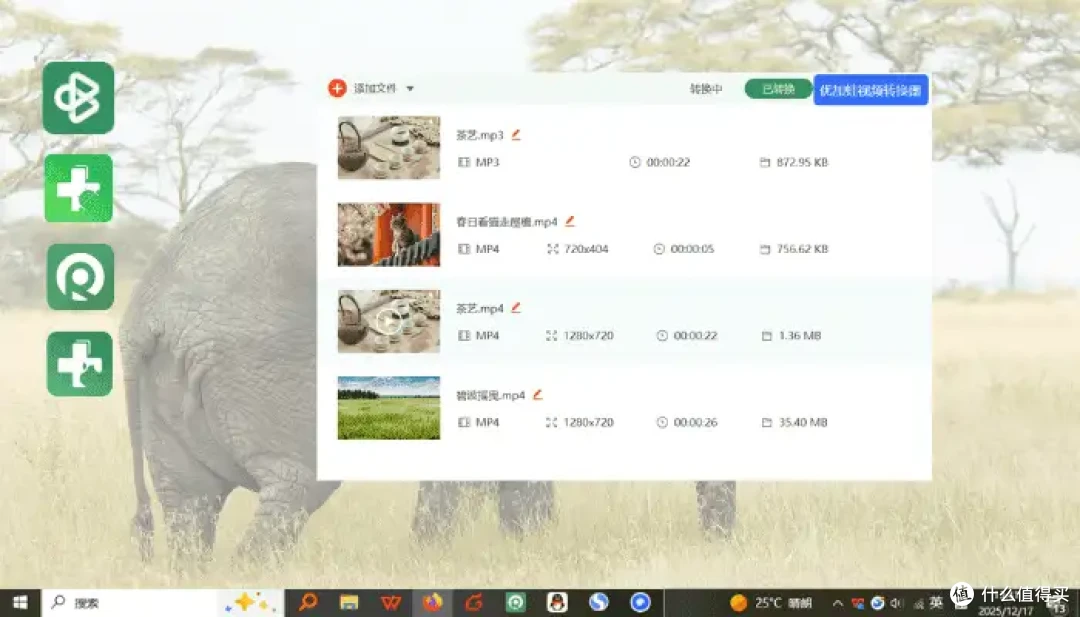Viewport: 1080px width, 617px height.
Task: Select the file name 春日看猫走屋檐.mp4
Action: tap(507, 222)
